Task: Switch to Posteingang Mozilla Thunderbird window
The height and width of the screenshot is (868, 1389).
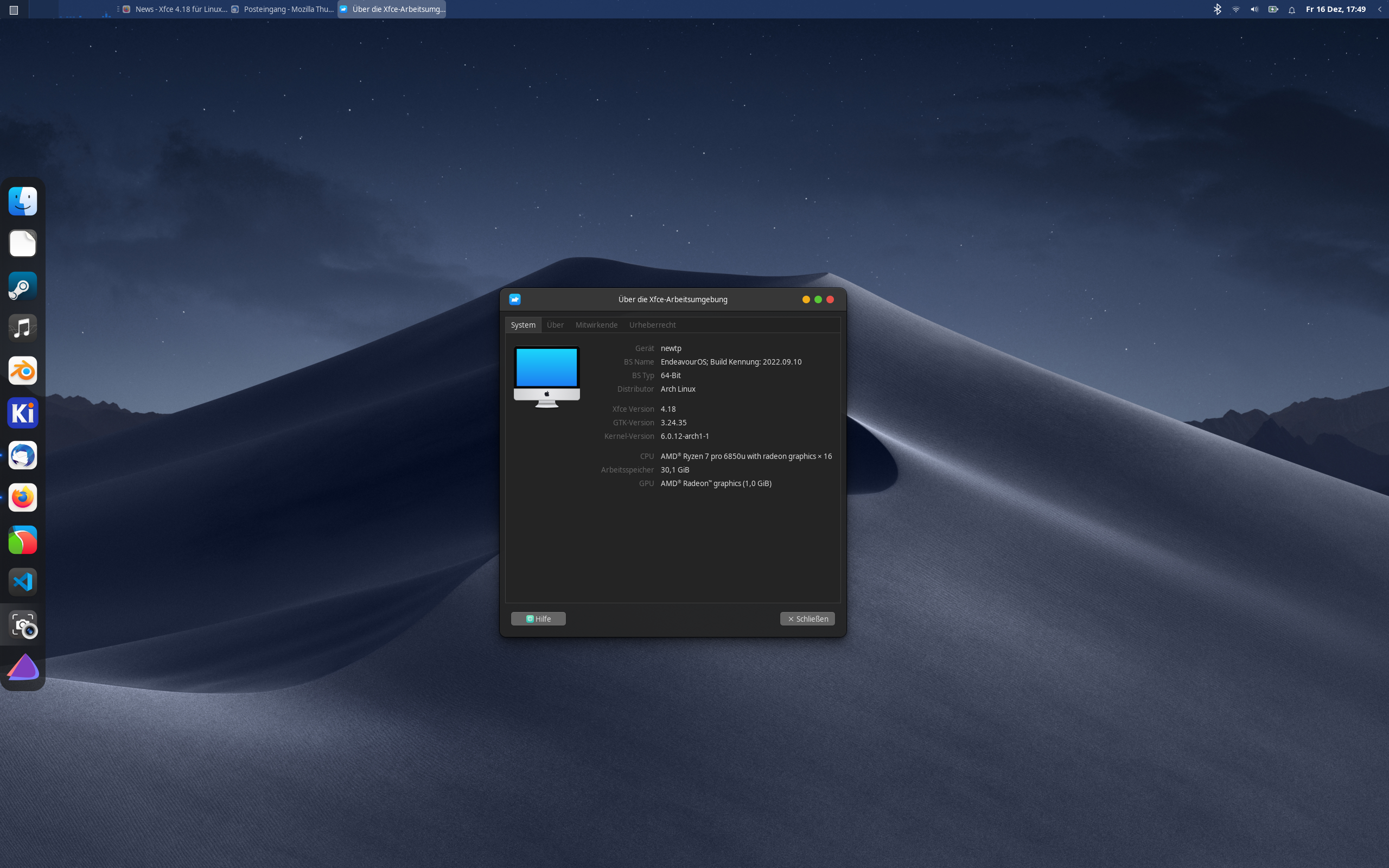Action: click(283, 9)
